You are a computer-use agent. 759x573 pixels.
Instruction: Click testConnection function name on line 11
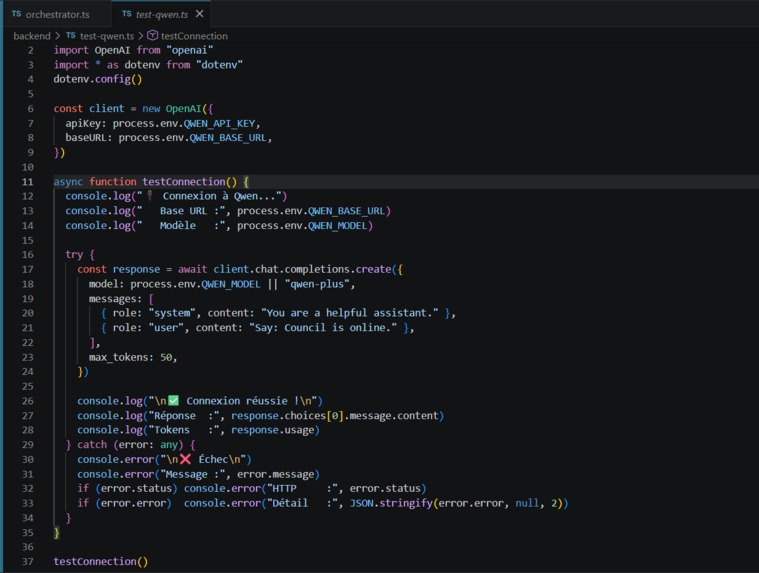point(184,182)
